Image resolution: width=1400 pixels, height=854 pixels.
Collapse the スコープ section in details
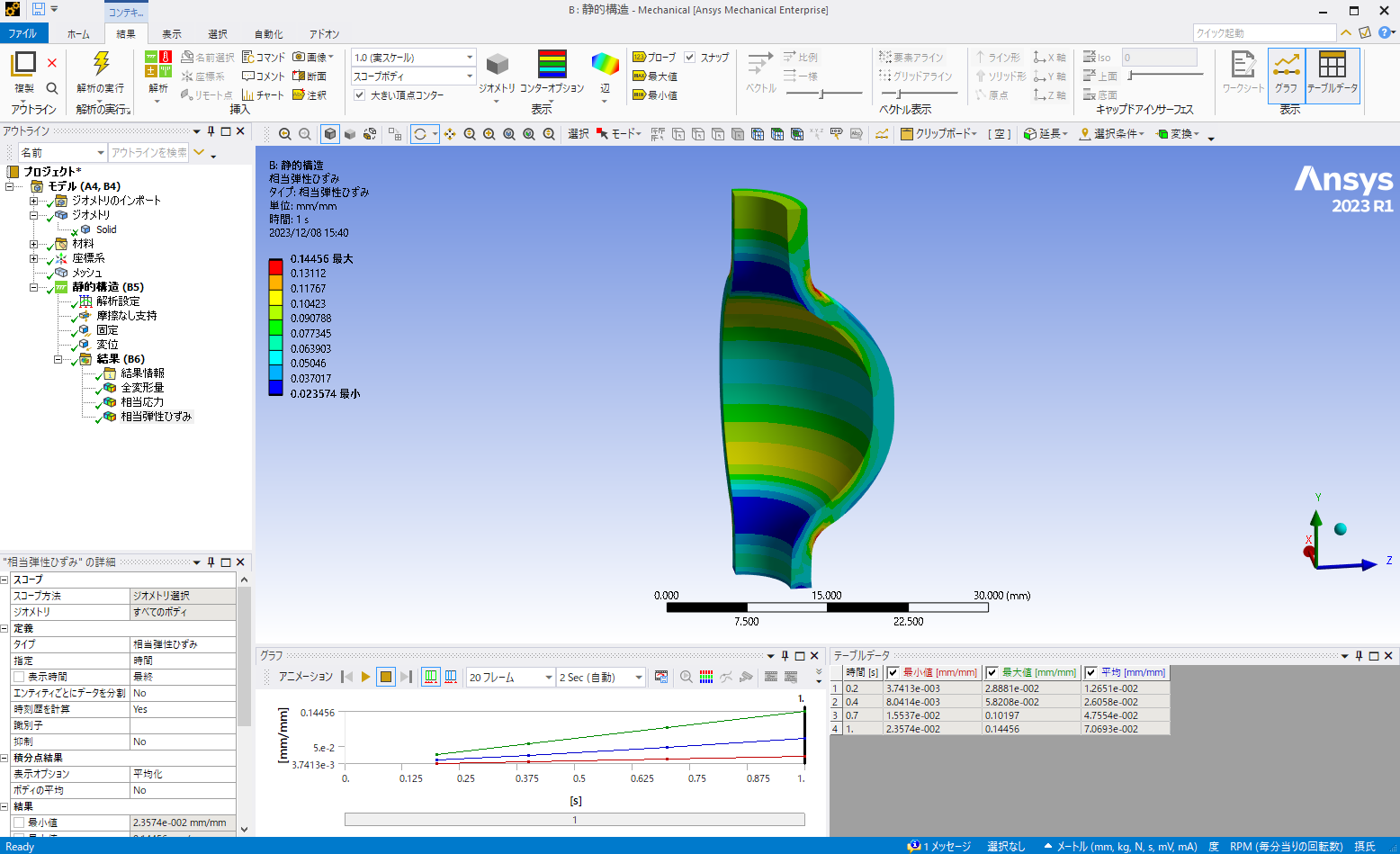4,580
